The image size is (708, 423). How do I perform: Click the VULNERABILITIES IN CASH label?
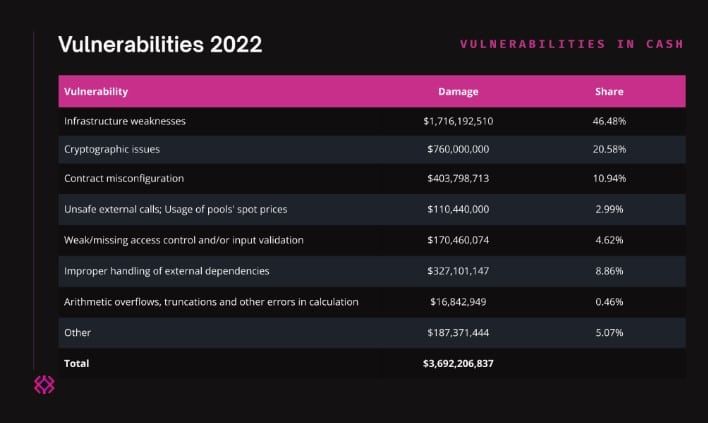tap(572, 44)
